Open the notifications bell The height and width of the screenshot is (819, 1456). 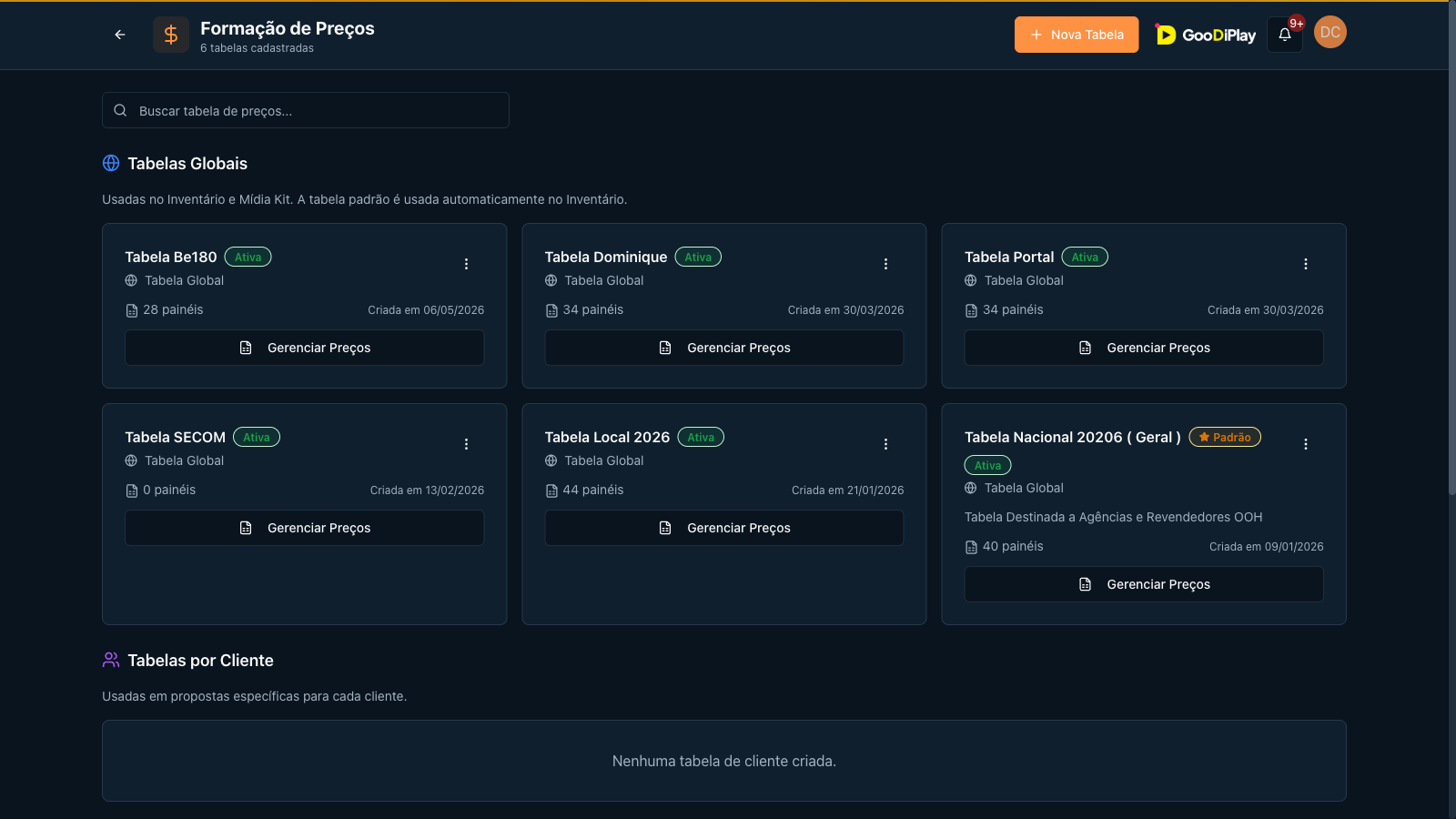click(x=1285, y=35)
